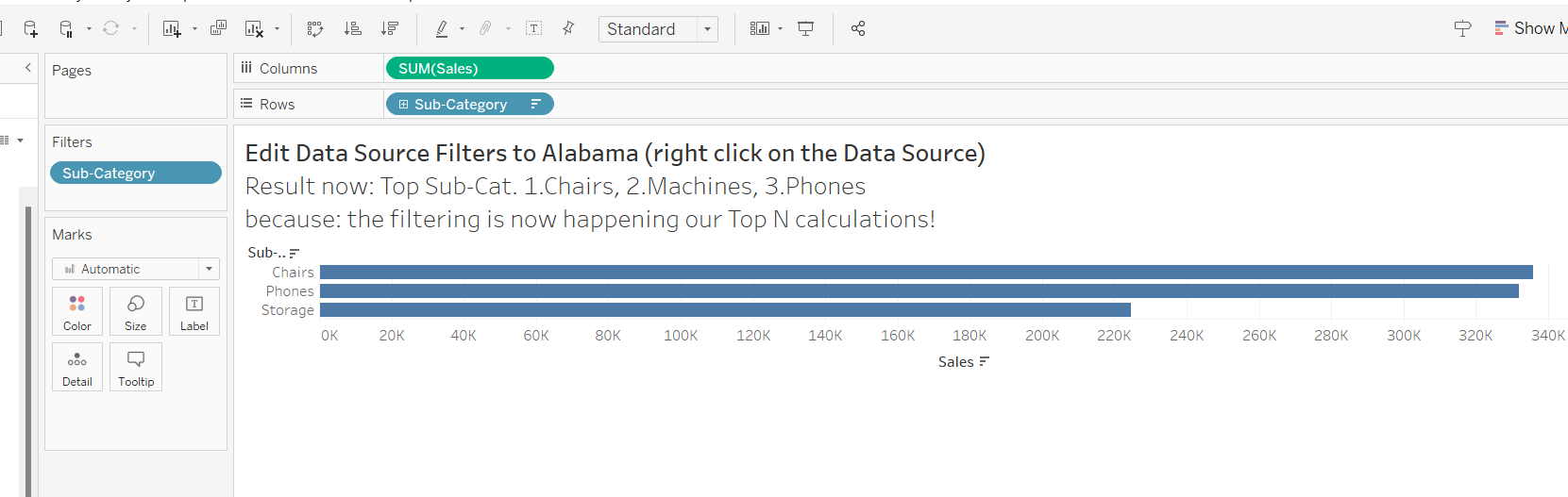Toggle the Fix Axes pin icon

pyautogui.click(x=568, y=28)
